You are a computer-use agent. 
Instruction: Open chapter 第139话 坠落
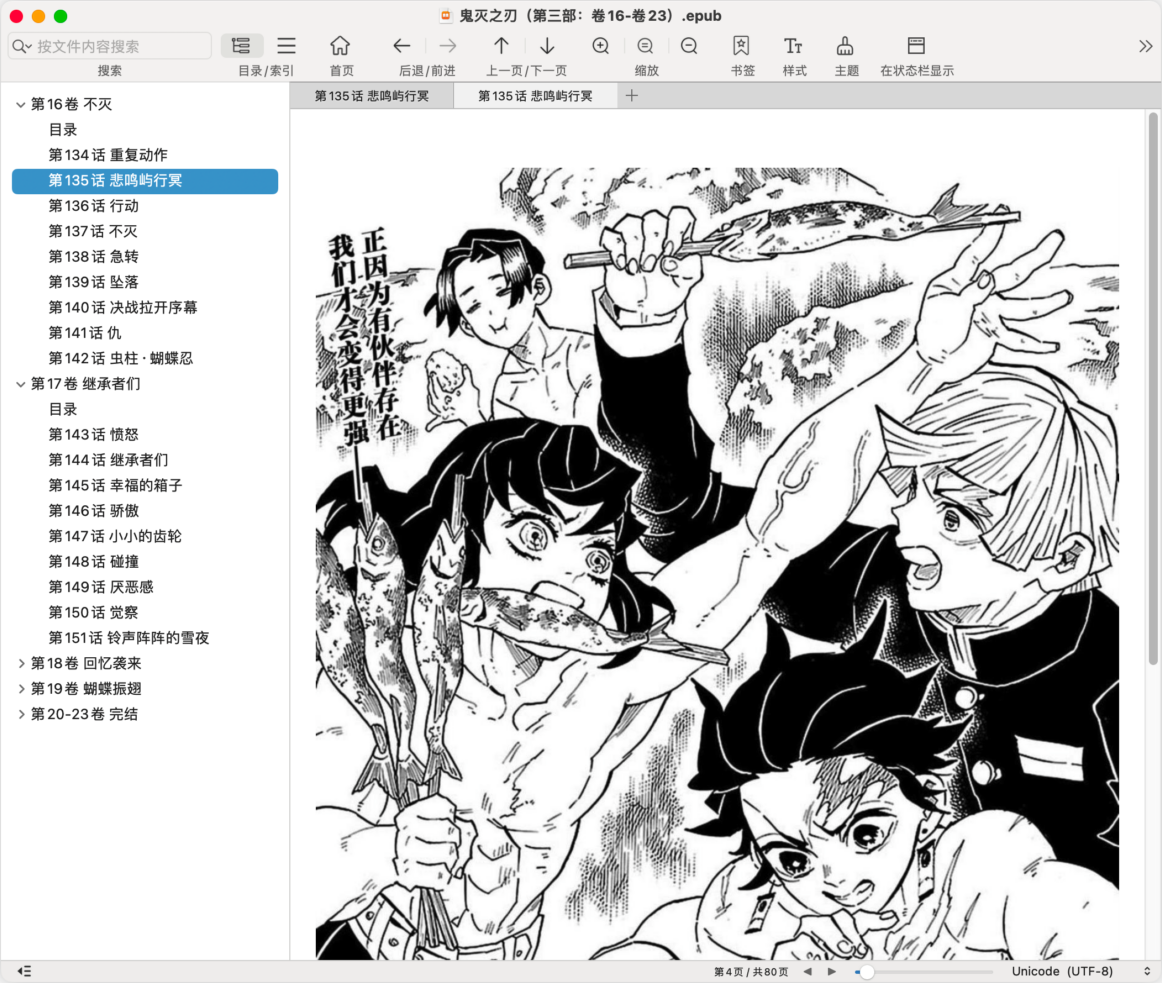pos(94,282)
